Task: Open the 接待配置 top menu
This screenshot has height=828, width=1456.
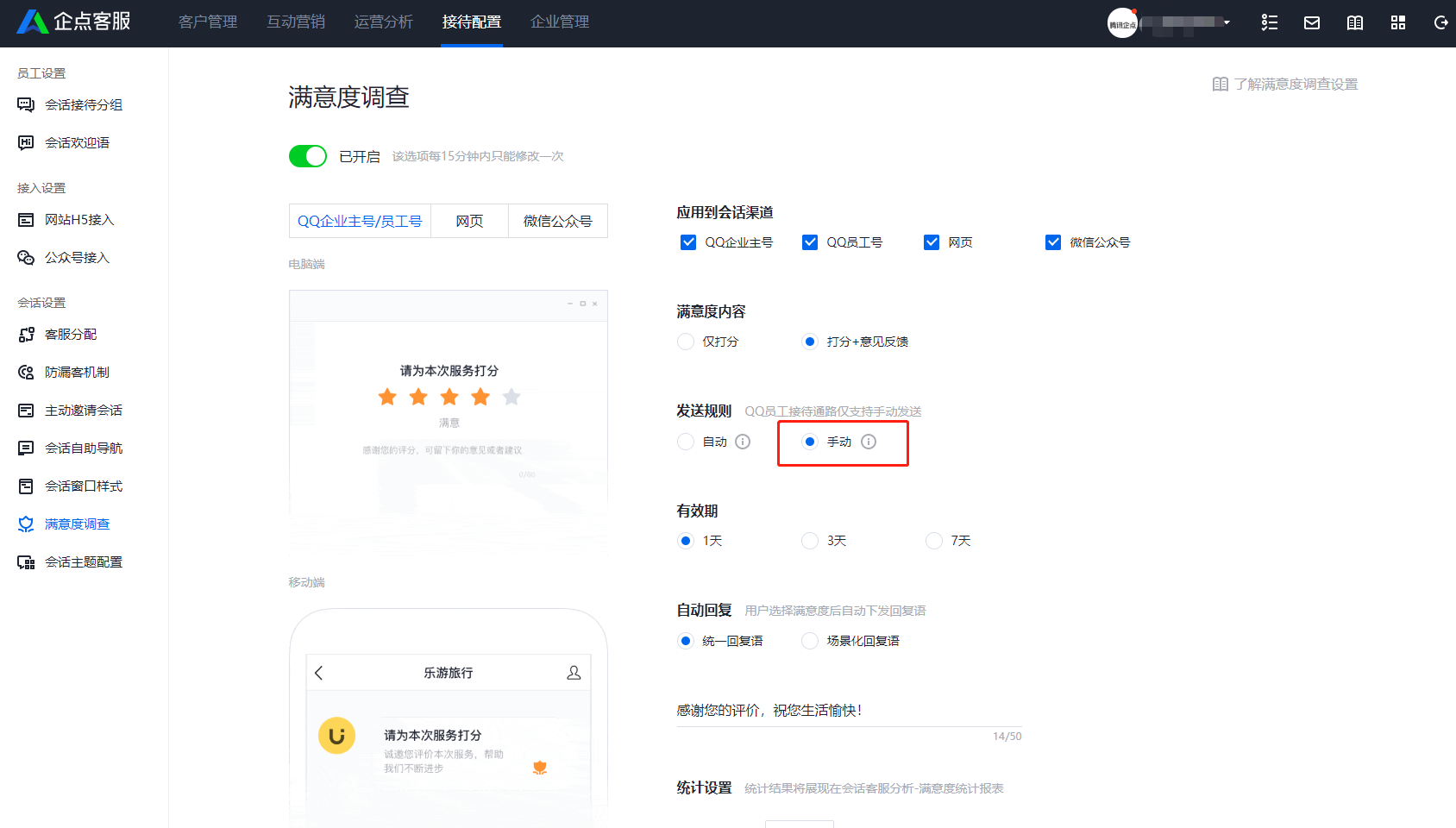Action: (472, 22)
